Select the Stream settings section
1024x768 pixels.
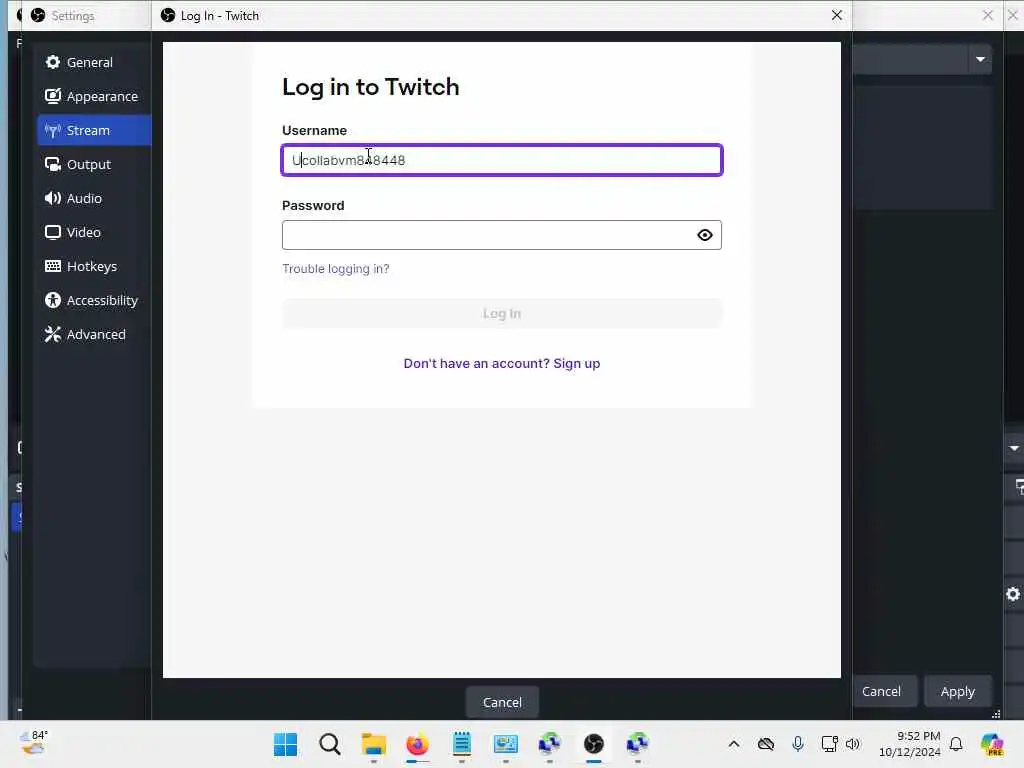click(x=94, y=130)
